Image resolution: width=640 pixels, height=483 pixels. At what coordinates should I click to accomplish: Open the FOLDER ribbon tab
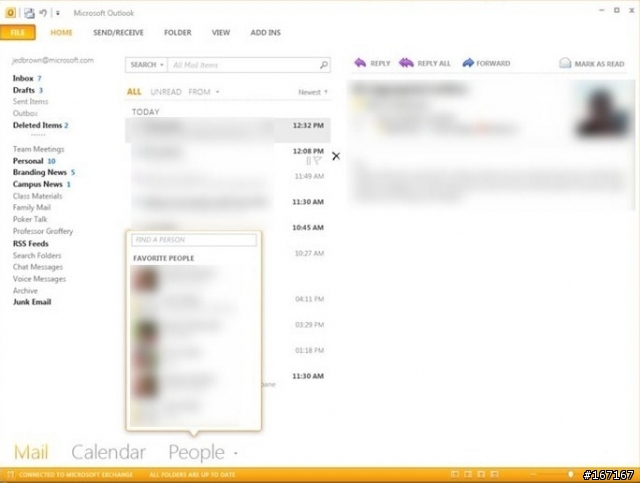click(x=178, y=33)
